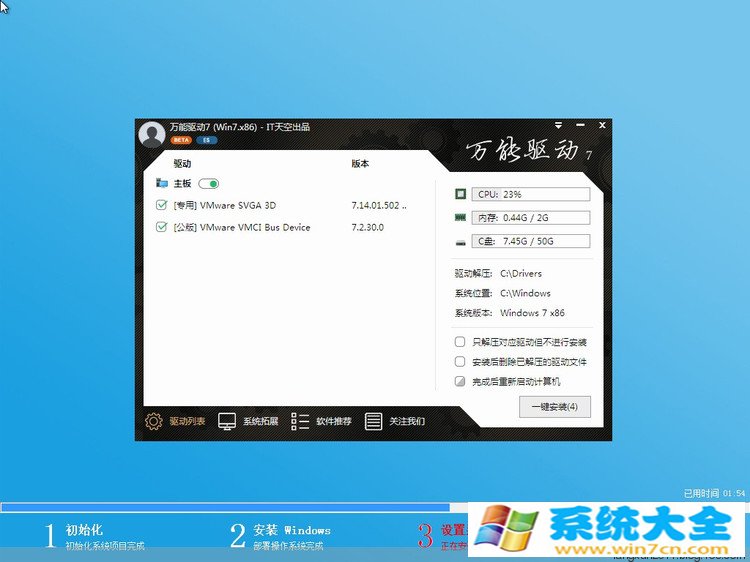Click the 主板 motherboard category icon
Image resolution: width=750 pixels, height=562 pixels.
pos(162,183)
